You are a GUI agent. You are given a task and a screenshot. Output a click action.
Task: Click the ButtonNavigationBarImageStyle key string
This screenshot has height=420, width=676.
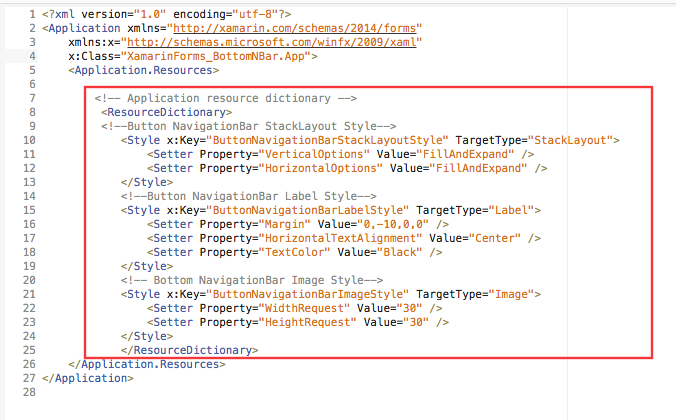tap(304, 294)
